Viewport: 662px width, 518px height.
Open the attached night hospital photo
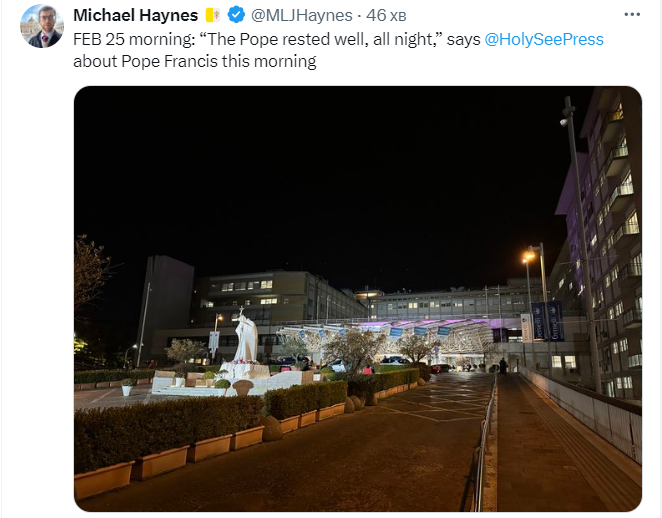(358, 299)
